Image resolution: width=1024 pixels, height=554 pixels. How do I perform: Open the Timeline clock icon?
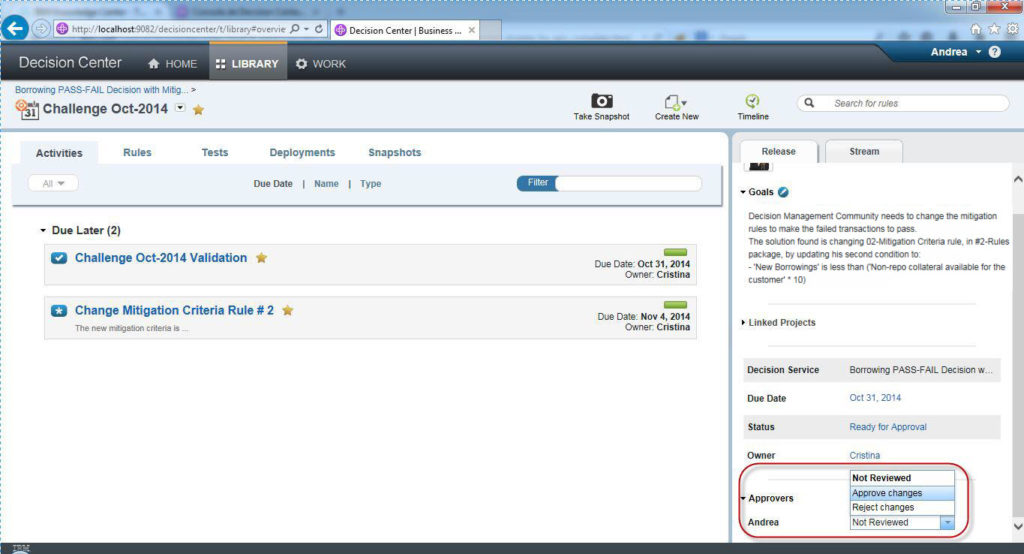[x=752, y=101]
